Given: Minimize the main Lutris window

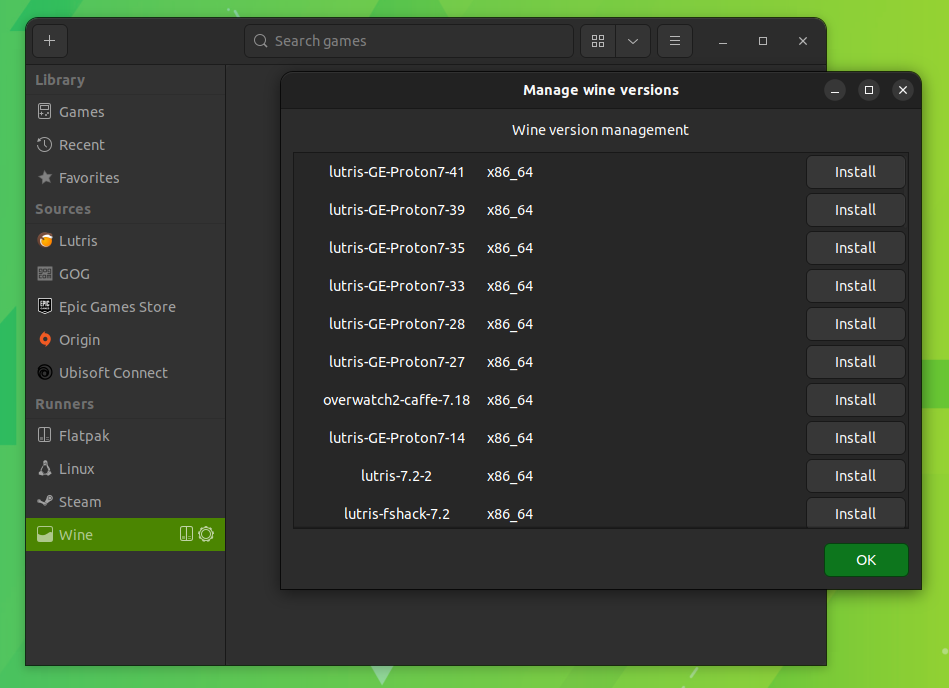Looking at the screenshot, I should pos(723,41).
